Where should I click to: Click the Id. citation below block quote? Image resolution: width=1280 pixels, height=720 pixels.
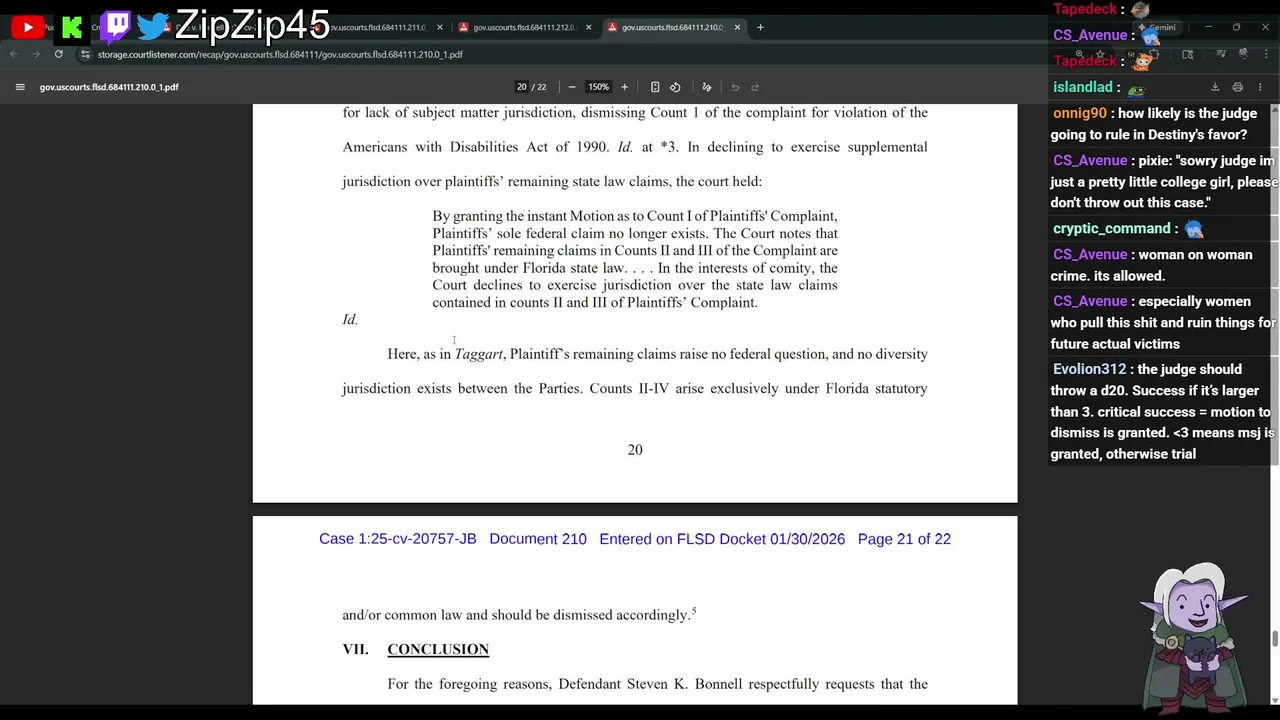click(x=350, y=320)
